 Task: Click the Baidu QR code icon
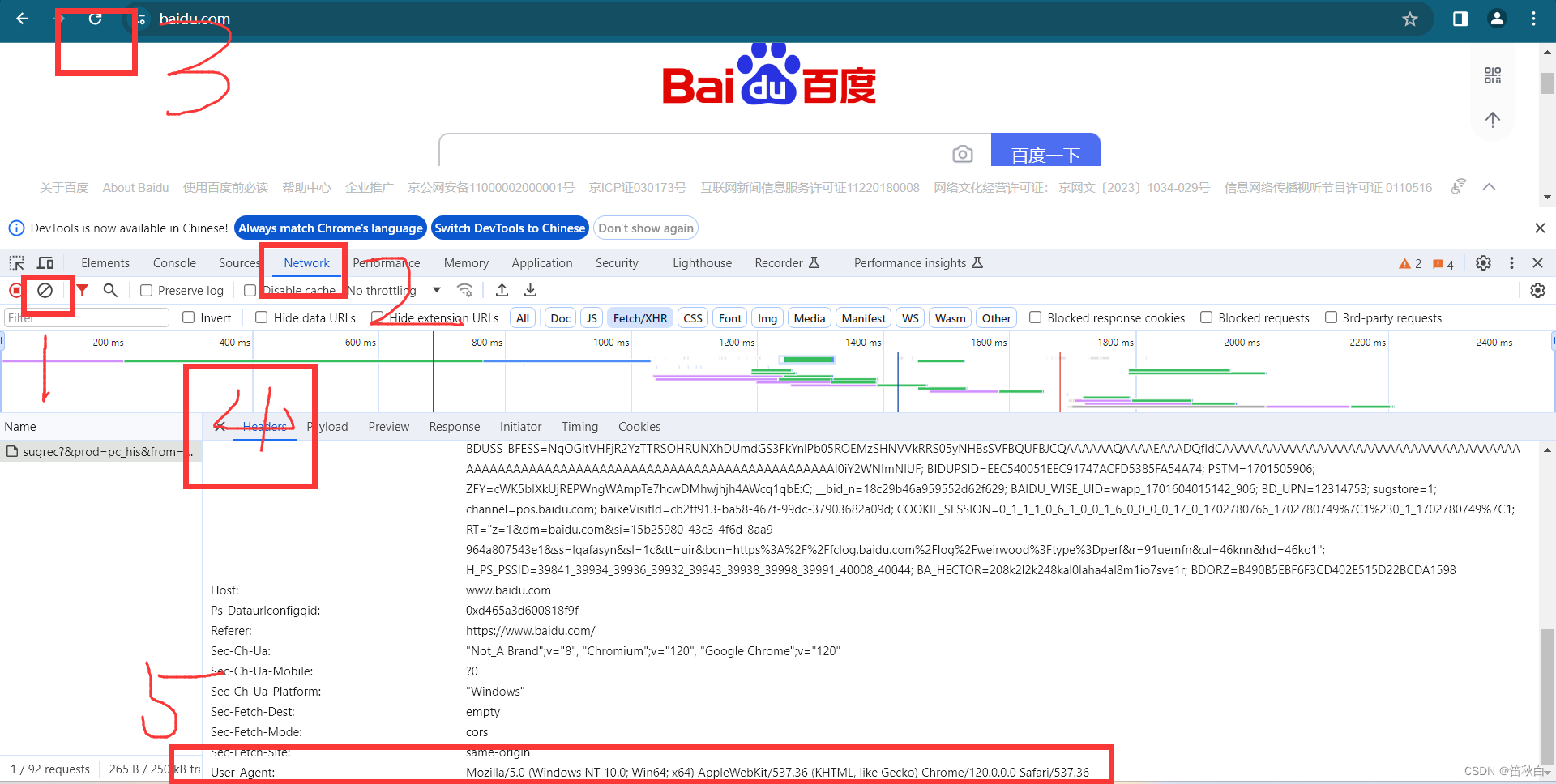coord(1493,75)
